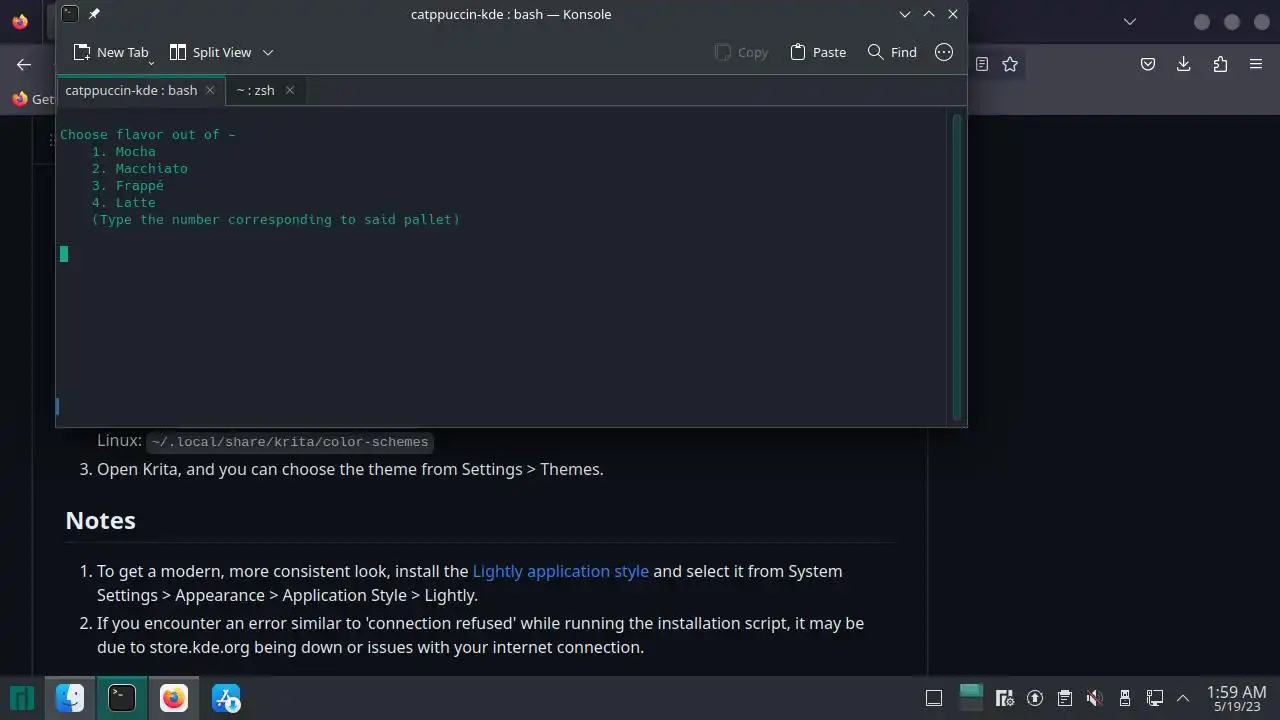Expand the New Tab profile arrow
Image resolution: width=1280 pixels, height=720 pixels.
click(x=151, y=62)
